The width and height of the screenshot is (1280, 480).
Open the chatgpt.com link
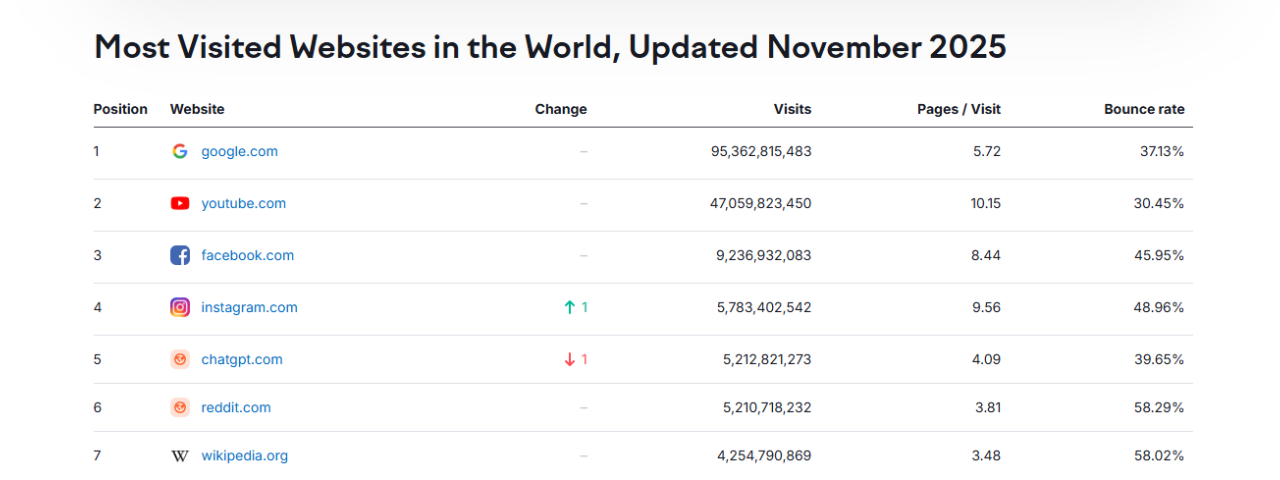tap(242, 359)
